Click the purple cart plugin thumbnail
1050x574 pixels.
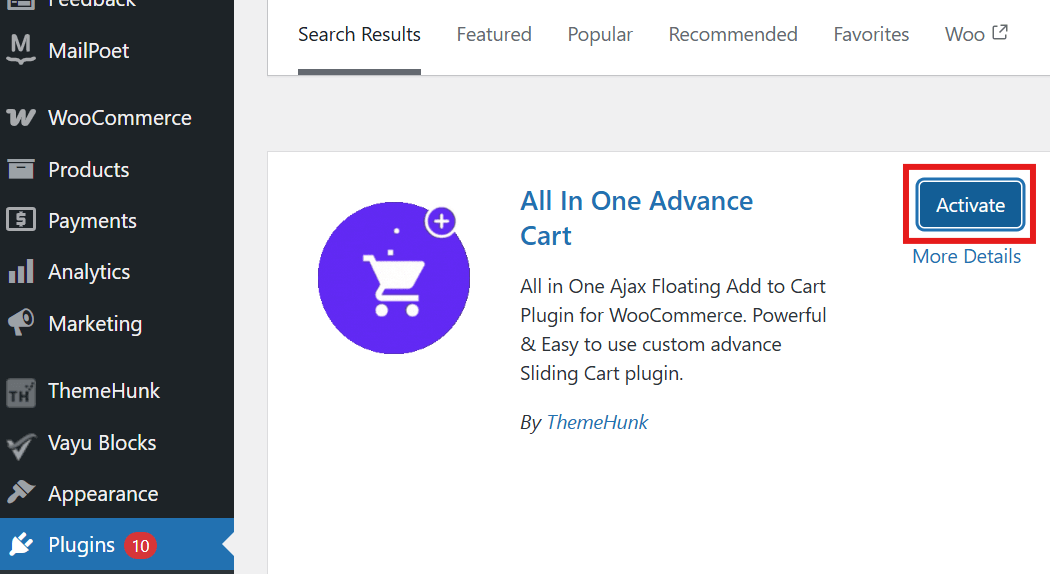pyautogui.click(x=394, y=278)
